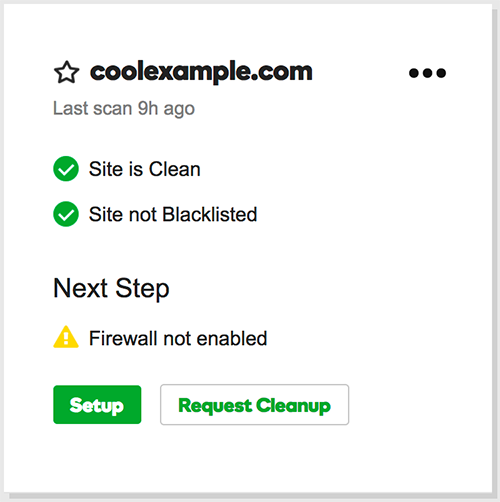Screen dimensions: 500x502
Task: Expand the site card ellipsis menu
Action: [427, 73]
